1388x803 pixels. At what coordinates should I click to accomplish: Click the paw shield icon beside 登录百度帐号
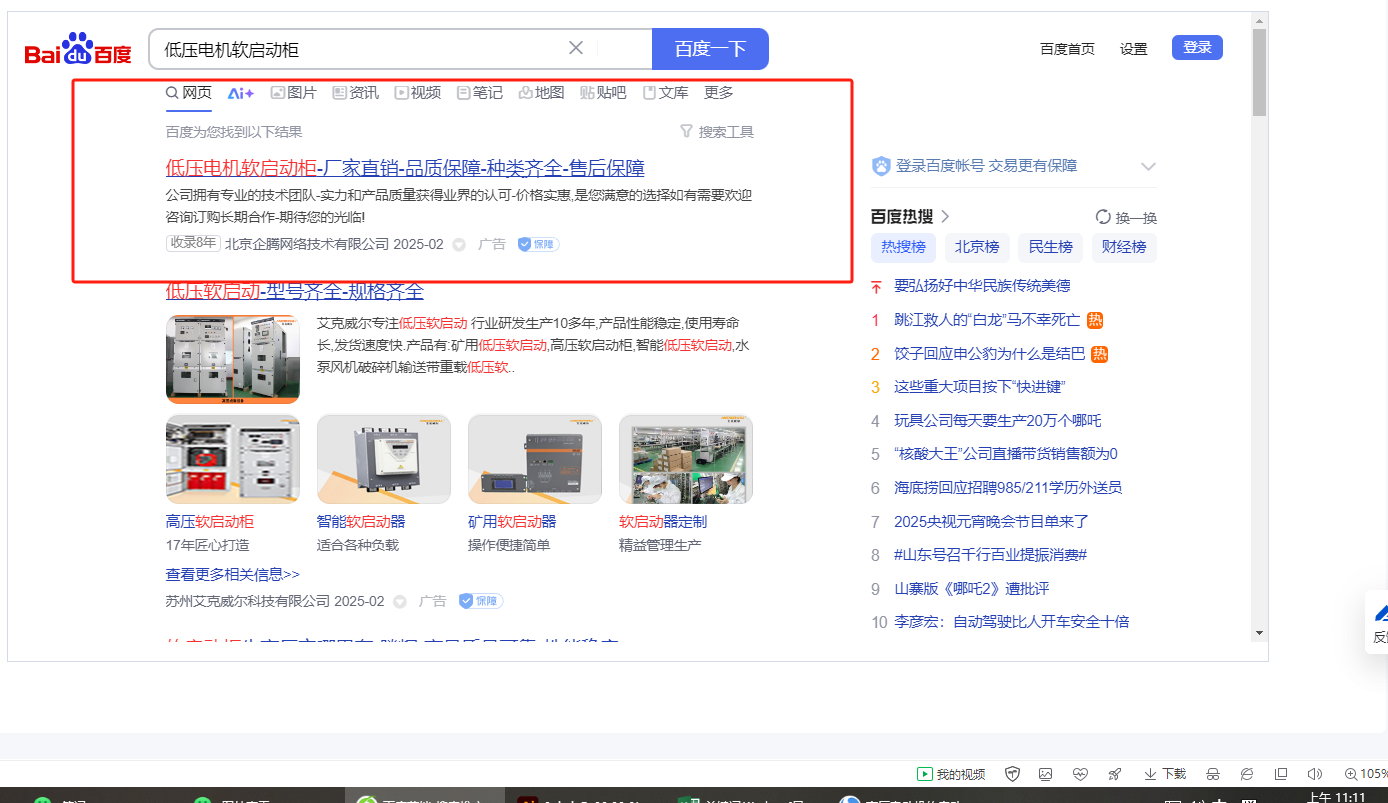click(881, 166)
